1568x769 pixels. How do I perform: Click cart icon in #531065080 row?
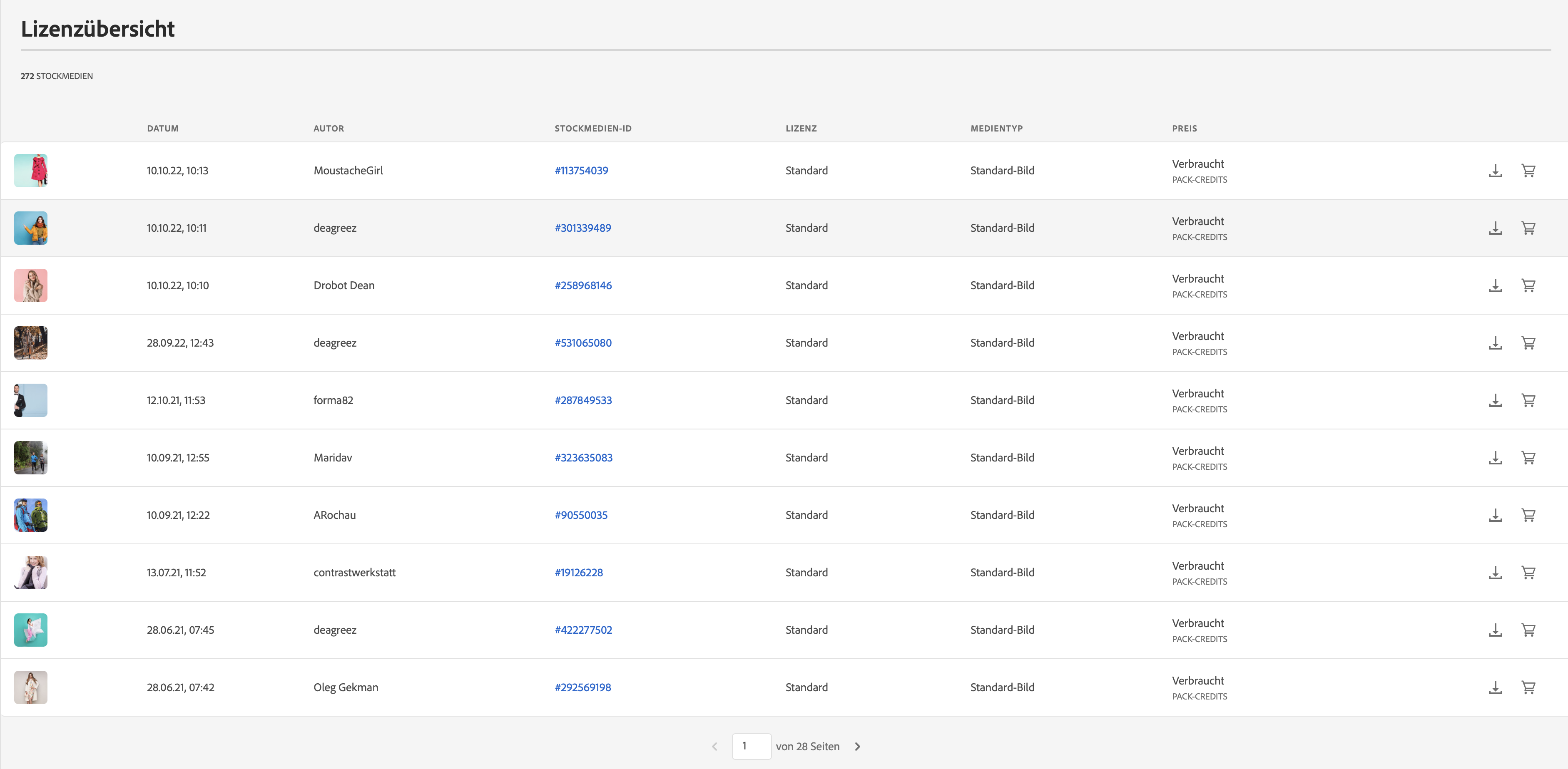pyautogui.click(x=1528, y=343)
